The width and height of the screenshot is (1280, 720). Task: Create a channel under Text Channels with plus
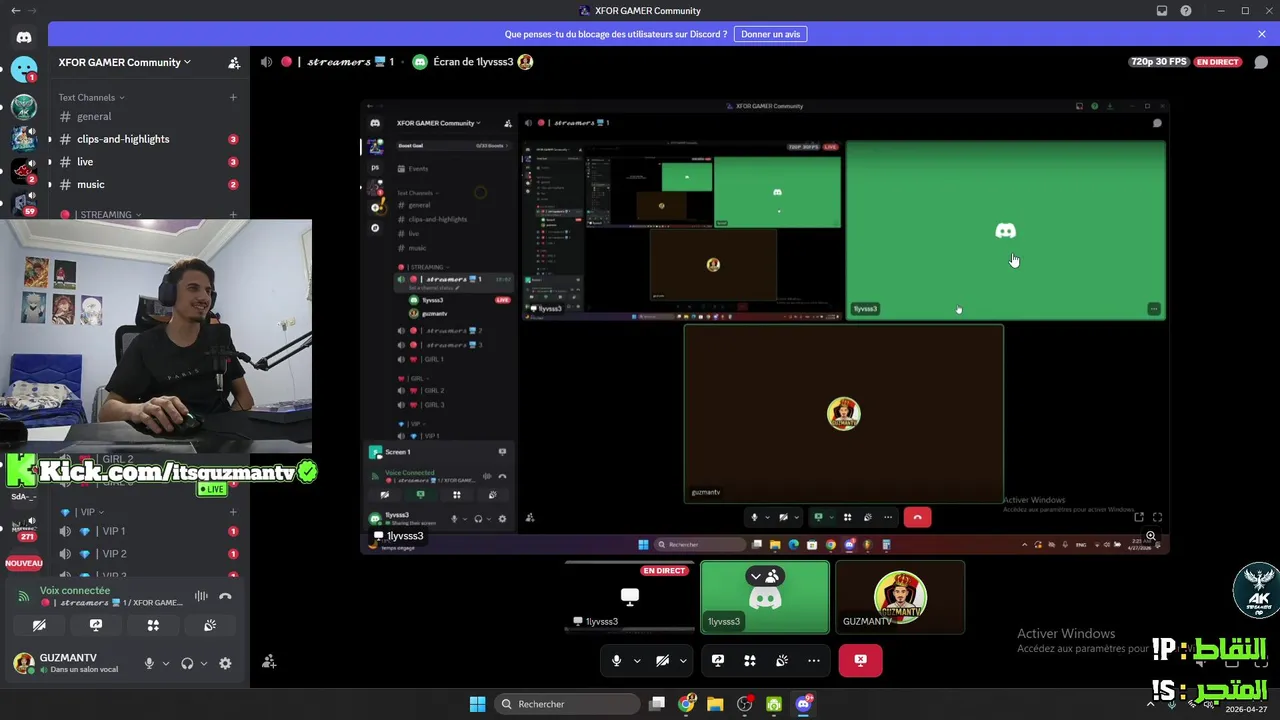tap(233, 97)
